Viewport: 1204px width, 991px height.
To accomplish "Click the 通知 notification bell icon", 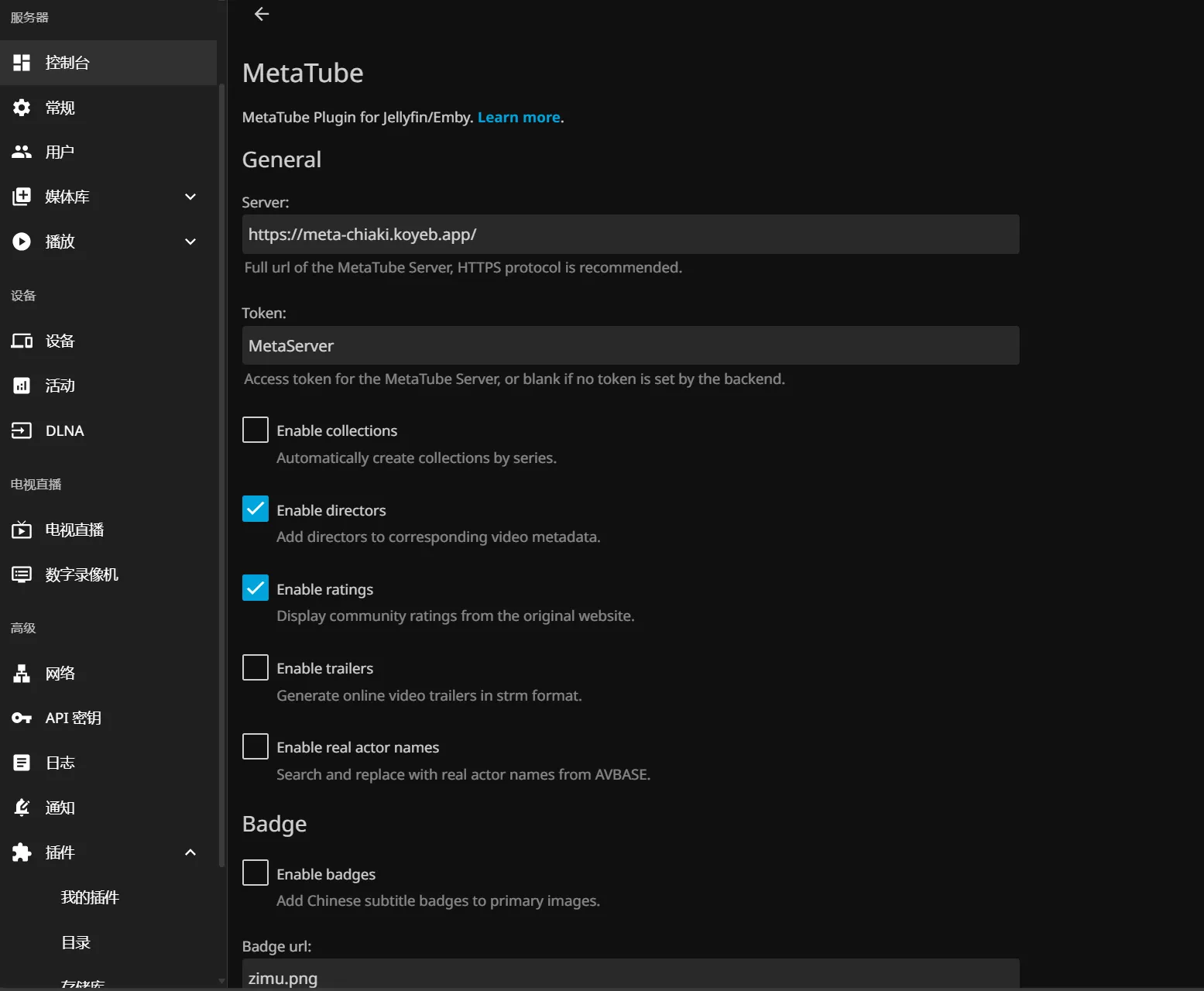I will pos(22,808).
